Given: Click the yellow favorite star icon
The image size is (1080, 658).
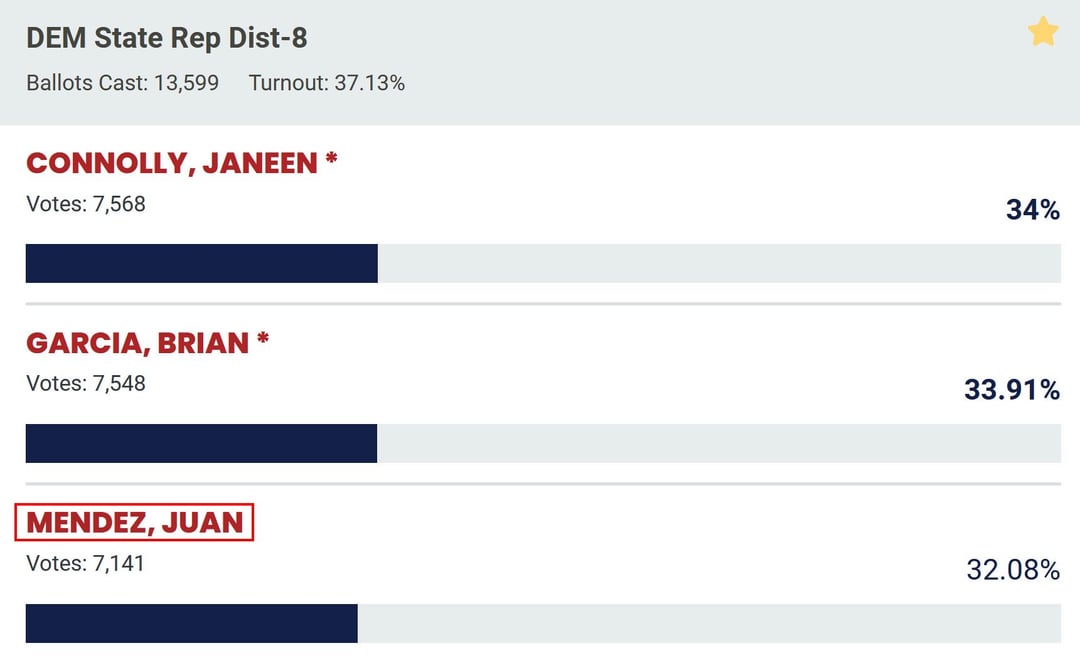Looking at the screenshot, I should [x=1042, y=32].
